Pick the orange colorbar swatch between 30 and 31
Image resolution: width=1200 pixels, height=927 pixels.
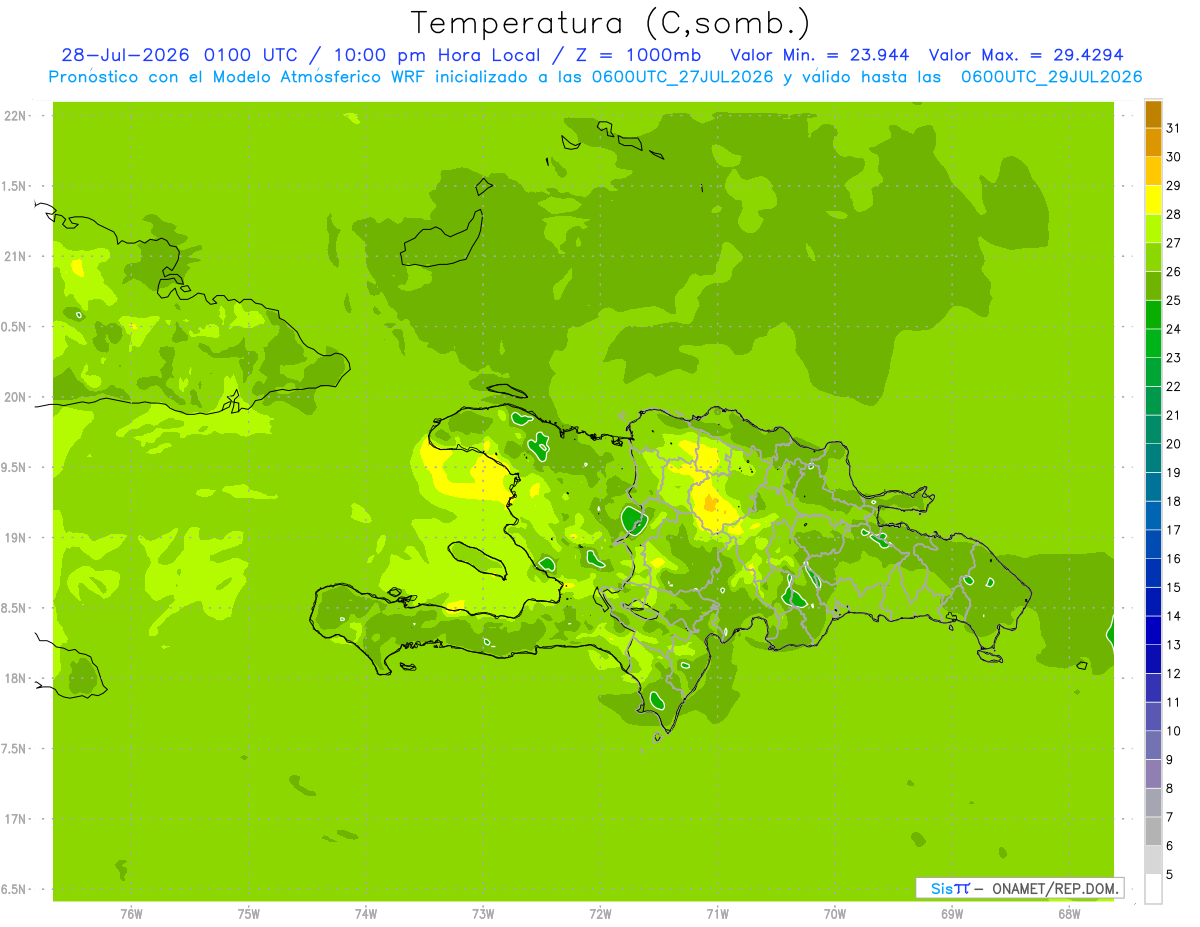pyautogui.click(x=1153, y=142)
